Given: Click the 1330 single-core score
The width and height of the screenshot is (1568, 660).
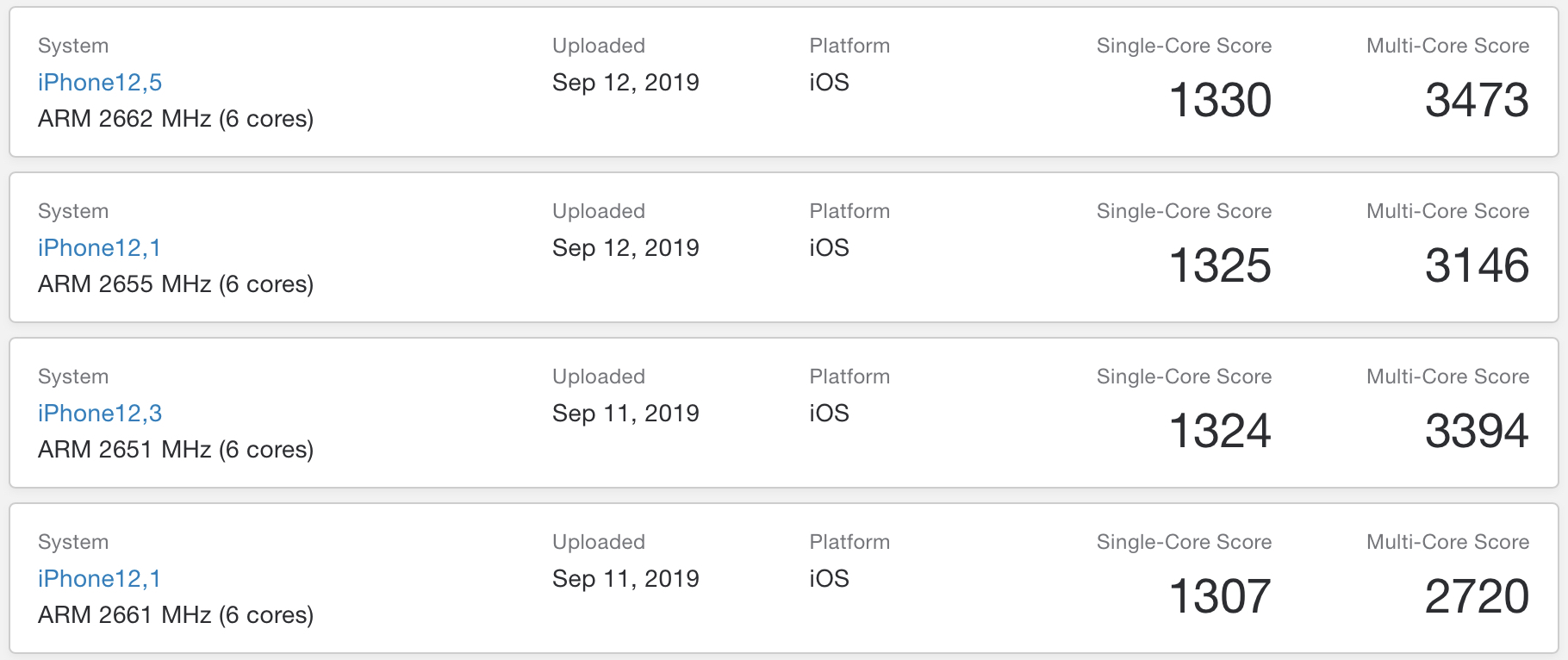Looking at the screenshot, I should 1220,100.
